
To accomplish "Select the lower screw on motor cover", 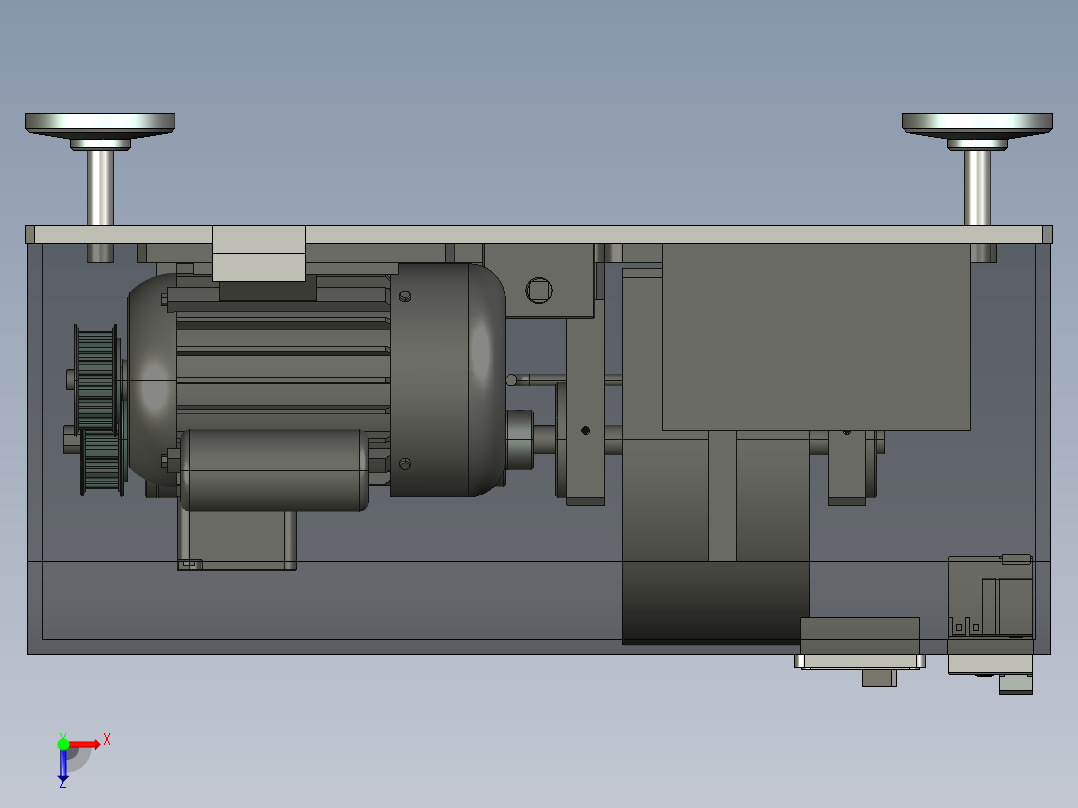I will pos(405,464).
